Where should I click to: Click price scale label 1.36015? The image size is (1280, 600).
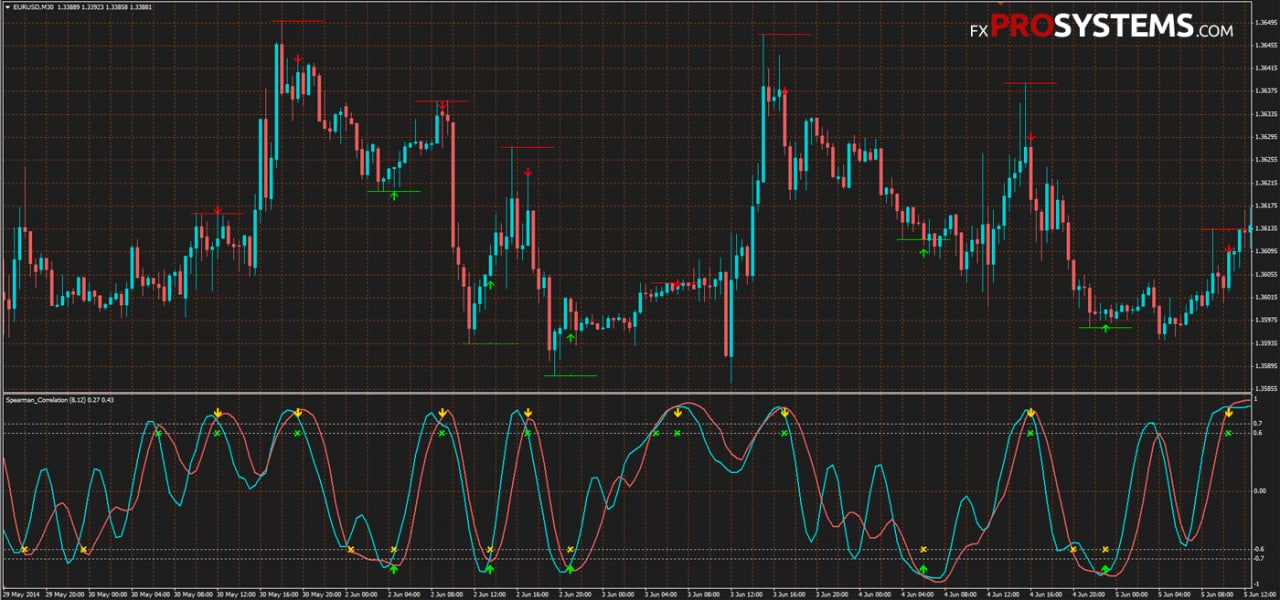pyautogui.click(x=1265, y=297)
